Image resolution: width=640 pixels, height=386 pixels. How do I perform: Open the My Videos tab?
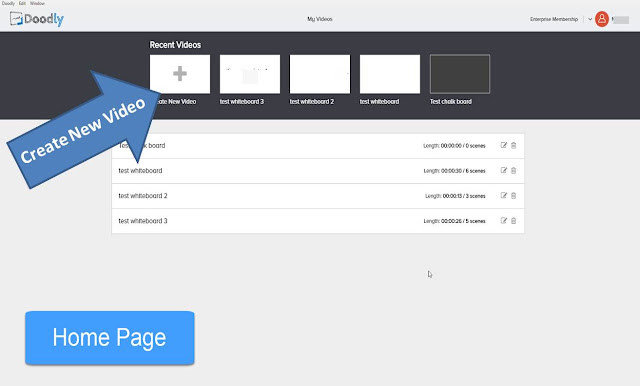click(320, 19)
